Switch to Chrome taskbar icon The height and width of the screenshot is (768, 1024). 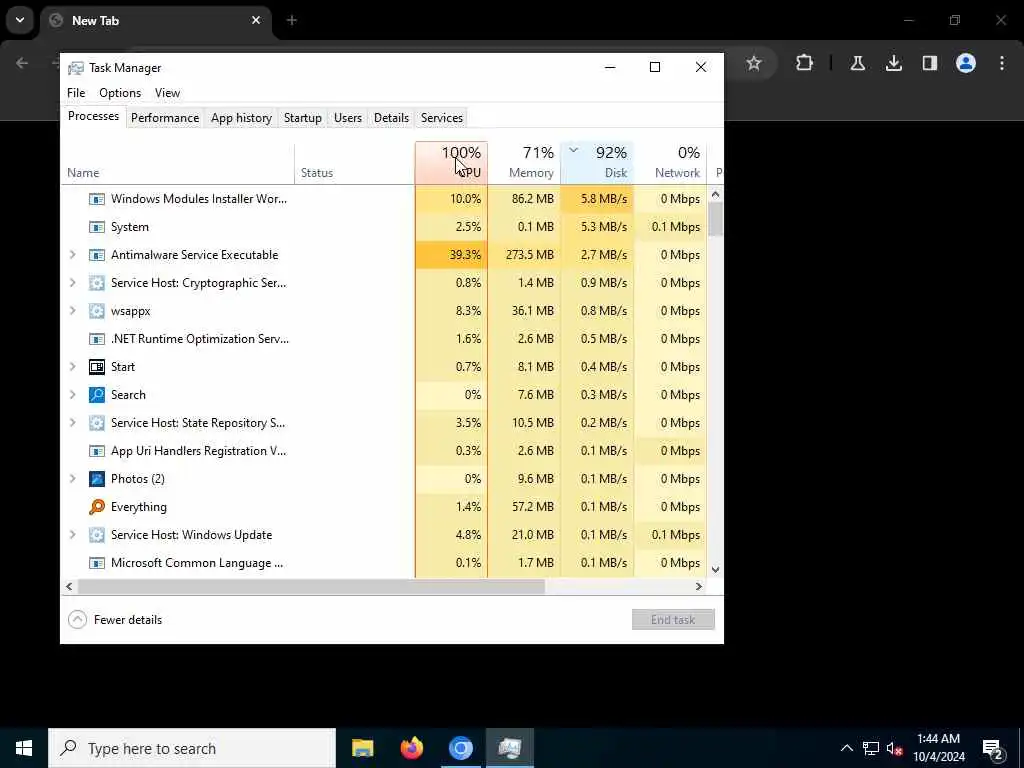coord(460,748)
